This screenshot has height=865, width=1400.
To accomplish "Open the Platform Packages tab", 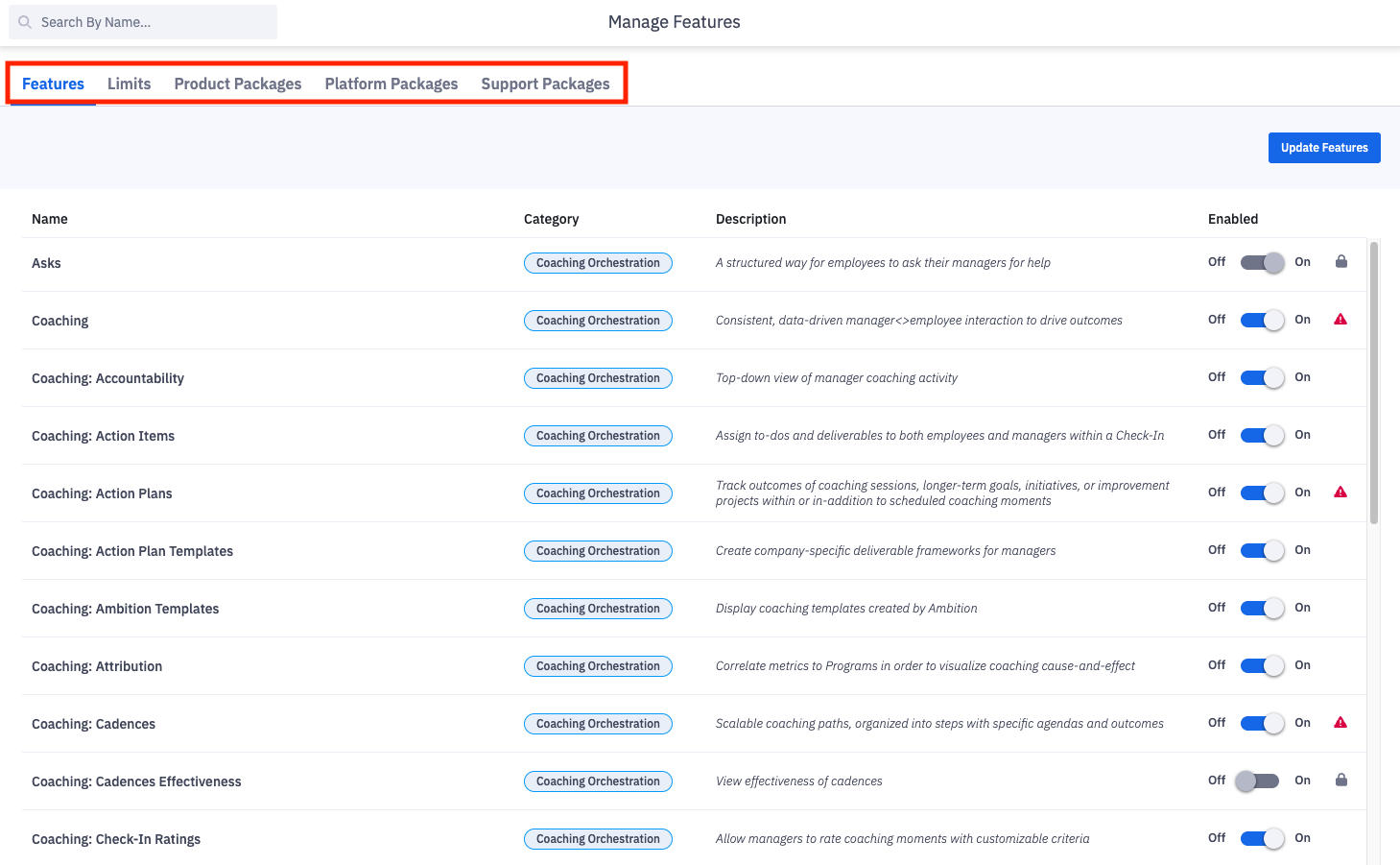I will pyautogui.click(x=391, y=84).
